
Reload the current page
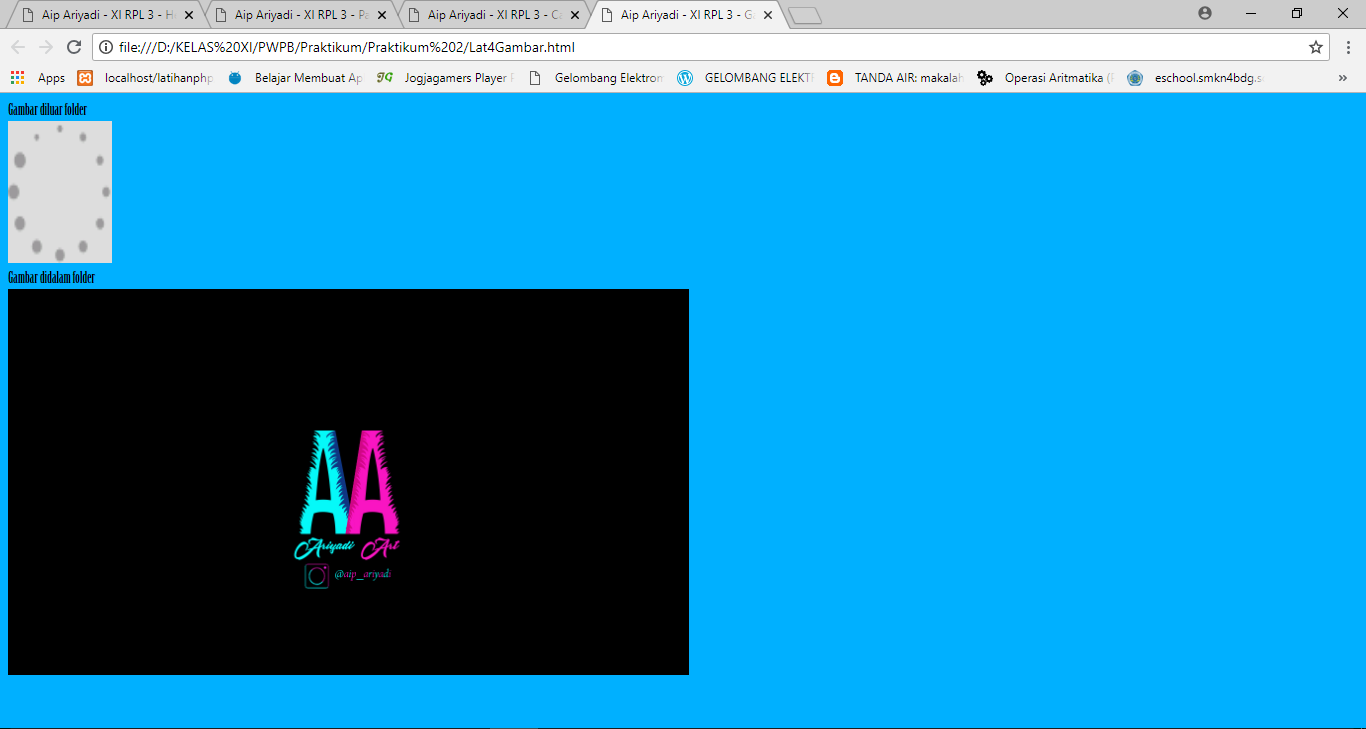[74, 47]
